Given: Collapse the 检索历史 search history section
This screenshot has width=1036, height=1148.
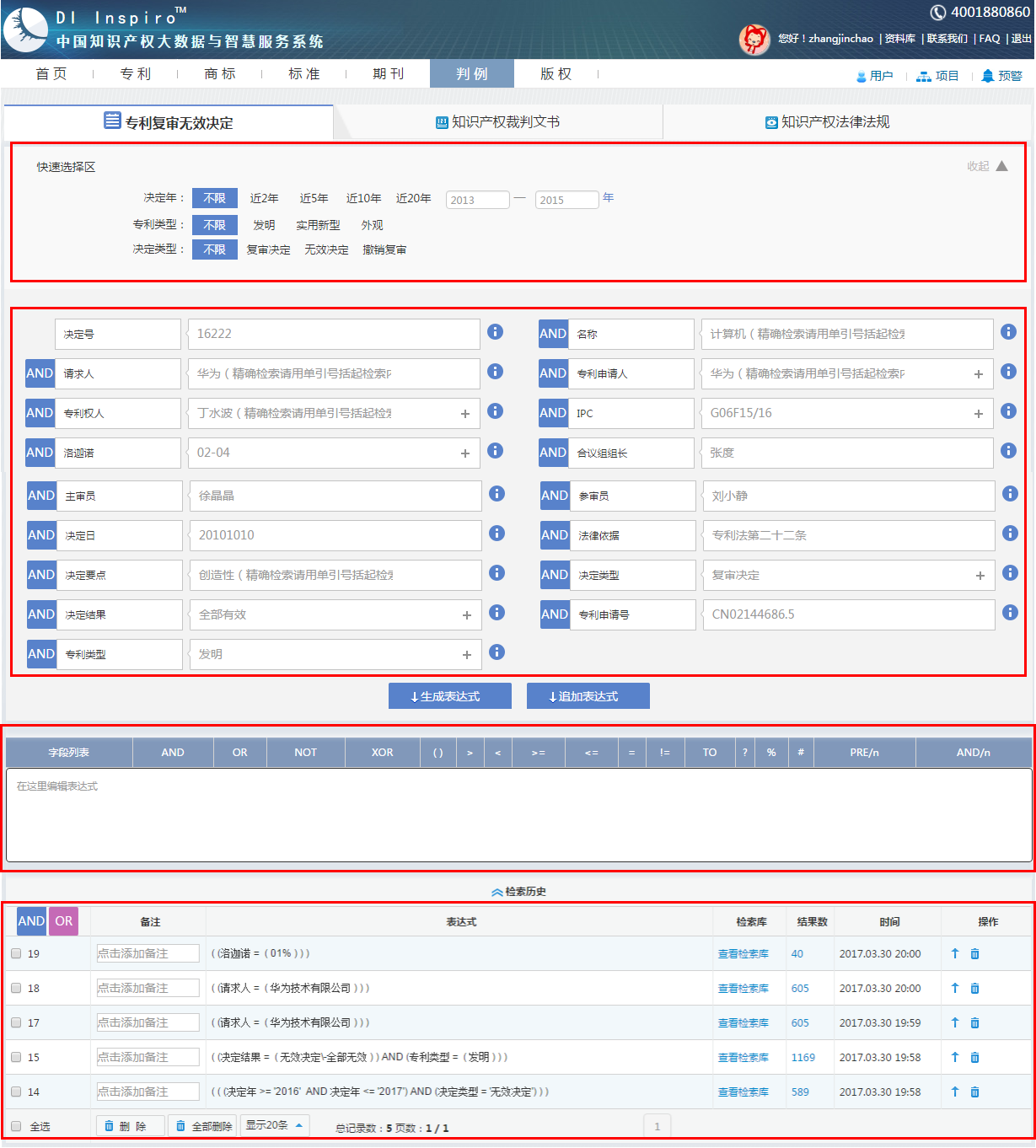Looking at the screenshot, I should click(x=518, y=891).
